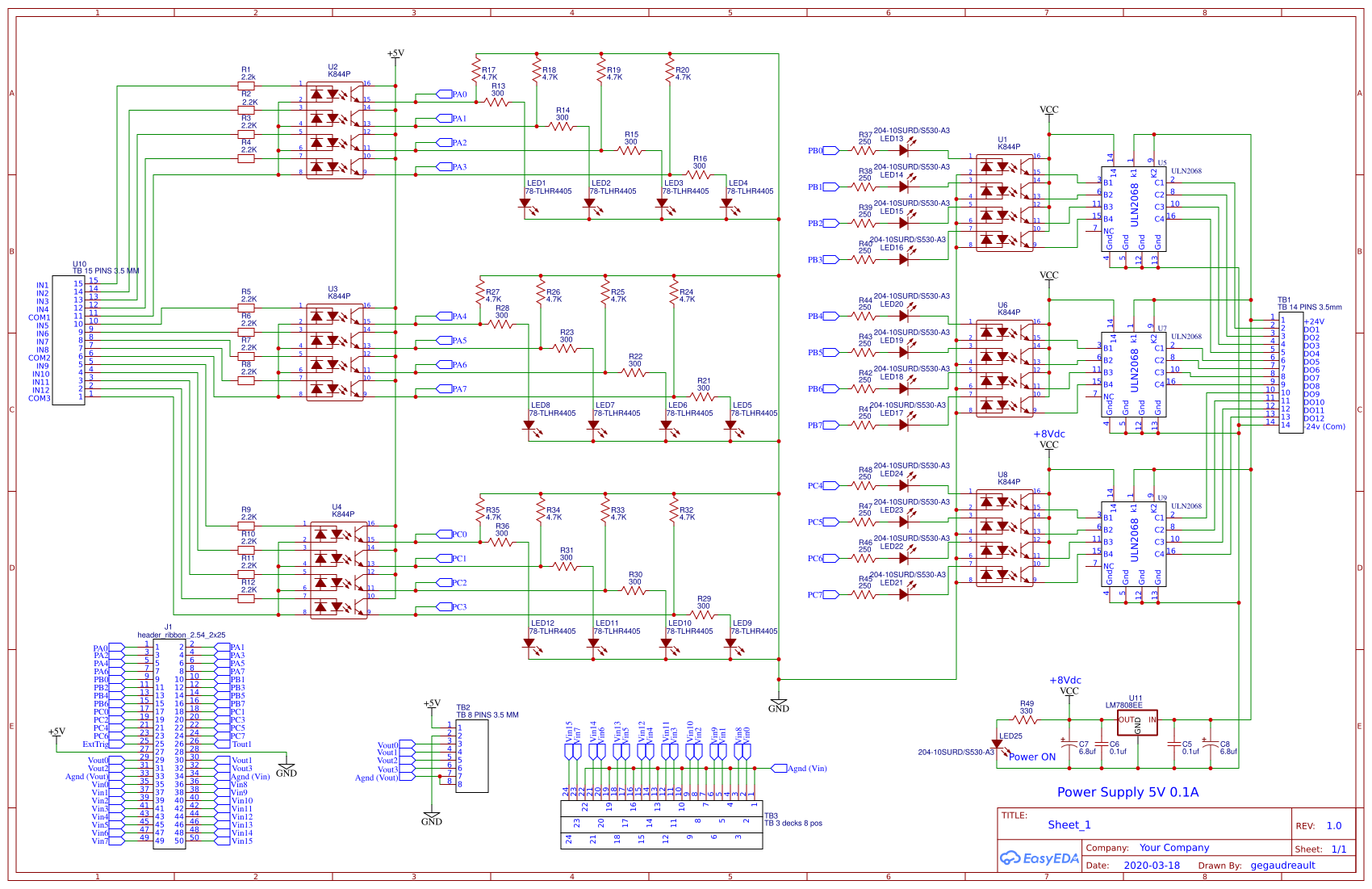
Task: Click the Date value 2020-03-18
Action: tap(1152, 865)
